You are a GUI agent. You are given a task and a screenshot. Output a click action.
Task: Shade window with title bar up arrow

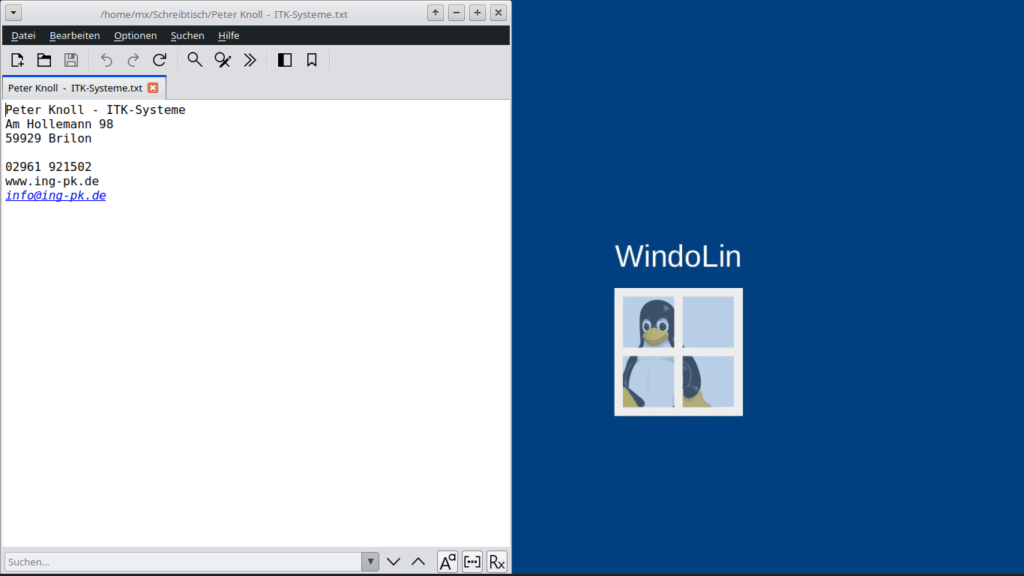click(x=436, y=12)
